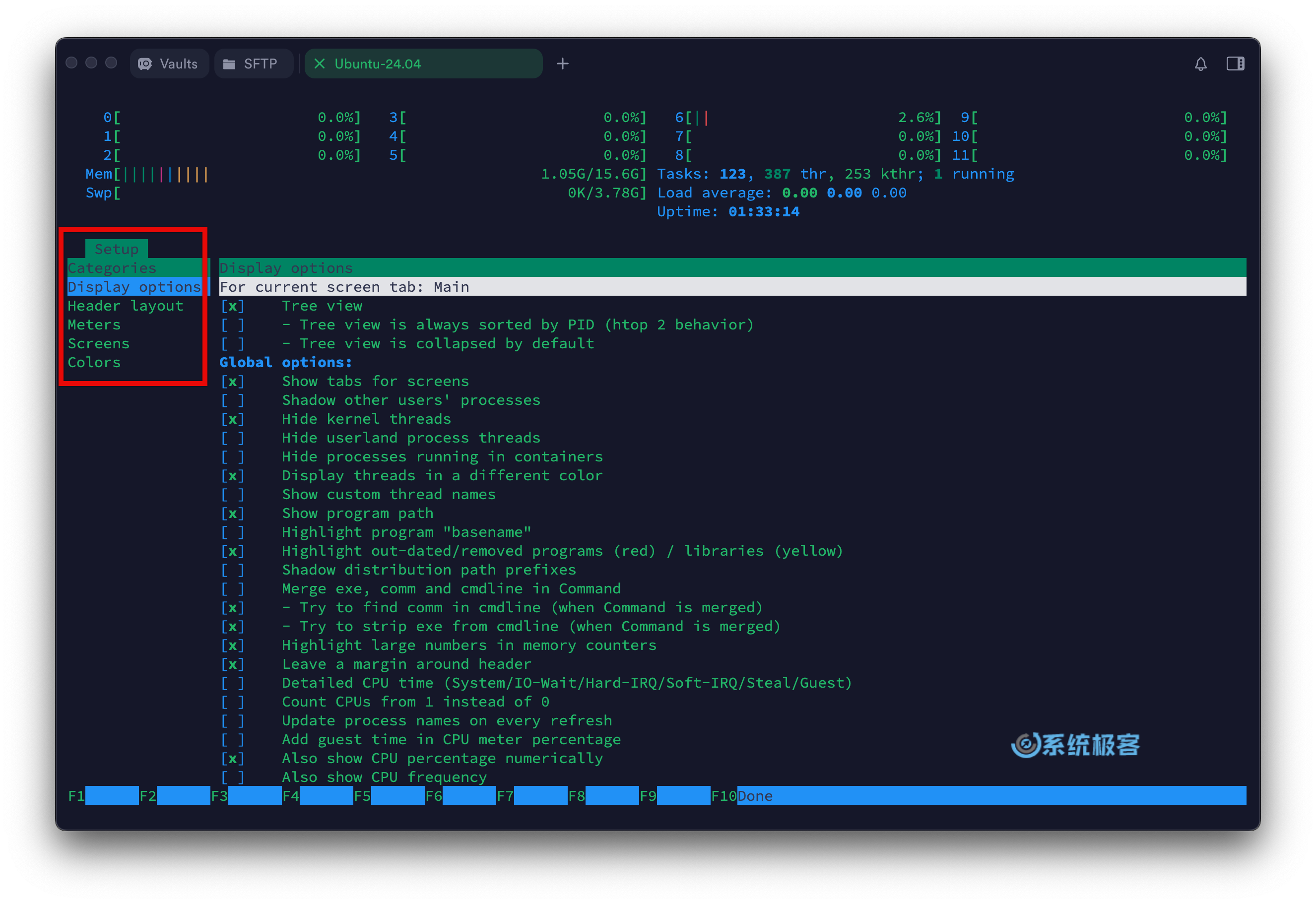Viewport: 1316px width, 904px height.
Task: Open Screens category
Action: click(99, 343)
